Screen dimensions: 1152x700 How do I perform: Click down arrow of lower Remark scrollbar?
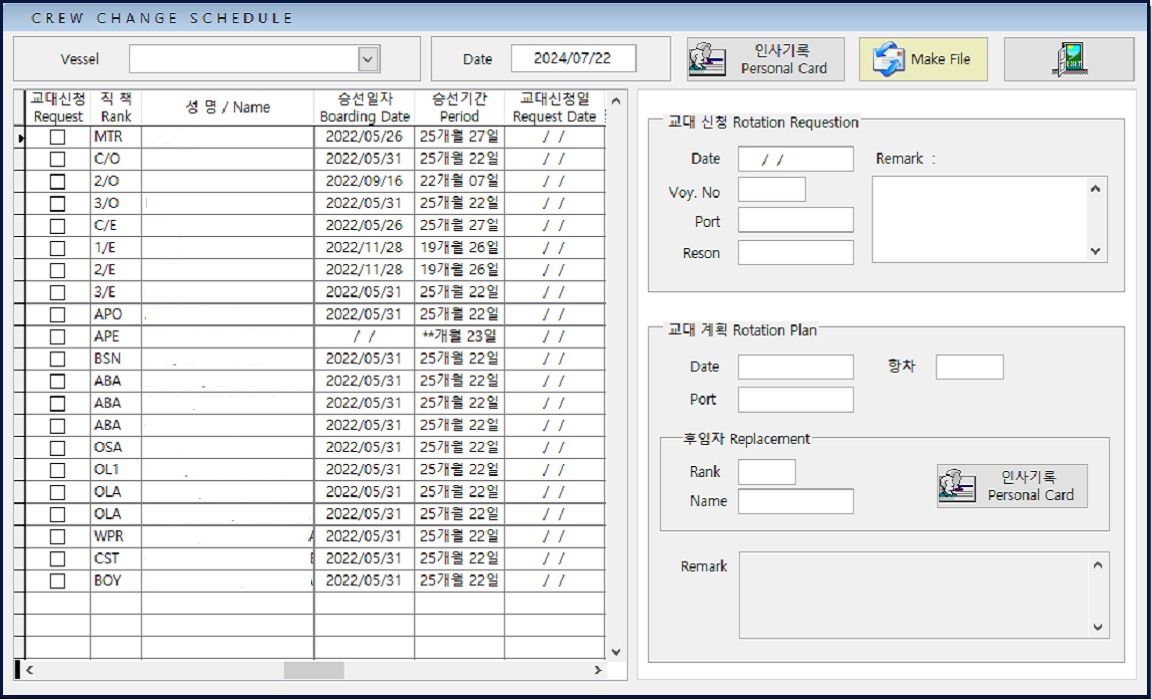pyautogui.click(x=1098, y=627)
